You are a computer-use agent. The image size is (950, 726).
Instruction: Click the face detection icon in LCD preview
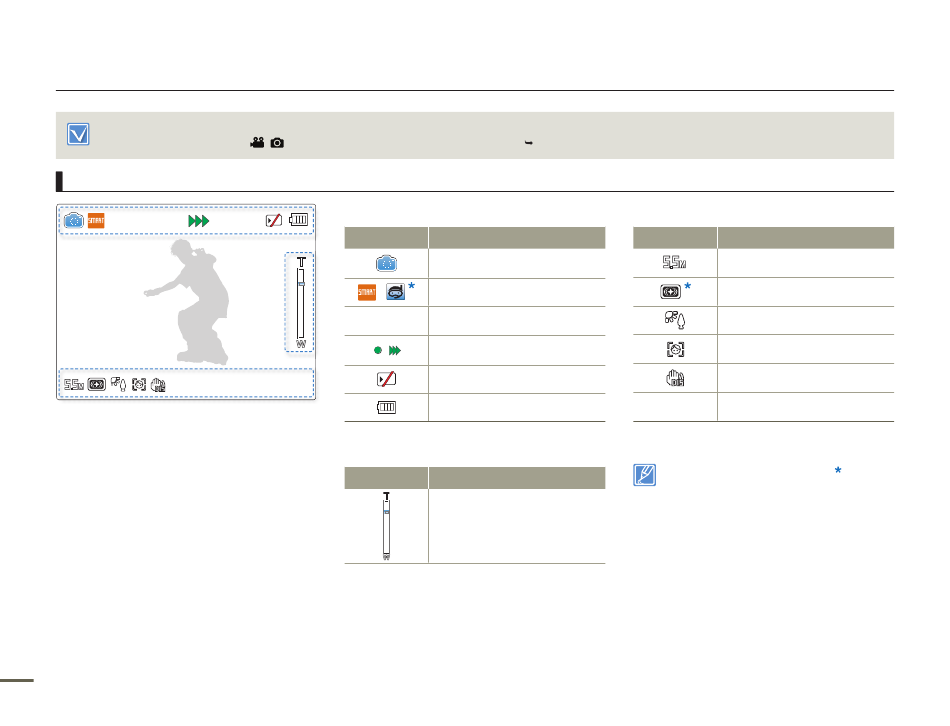(x=138, y=384)
